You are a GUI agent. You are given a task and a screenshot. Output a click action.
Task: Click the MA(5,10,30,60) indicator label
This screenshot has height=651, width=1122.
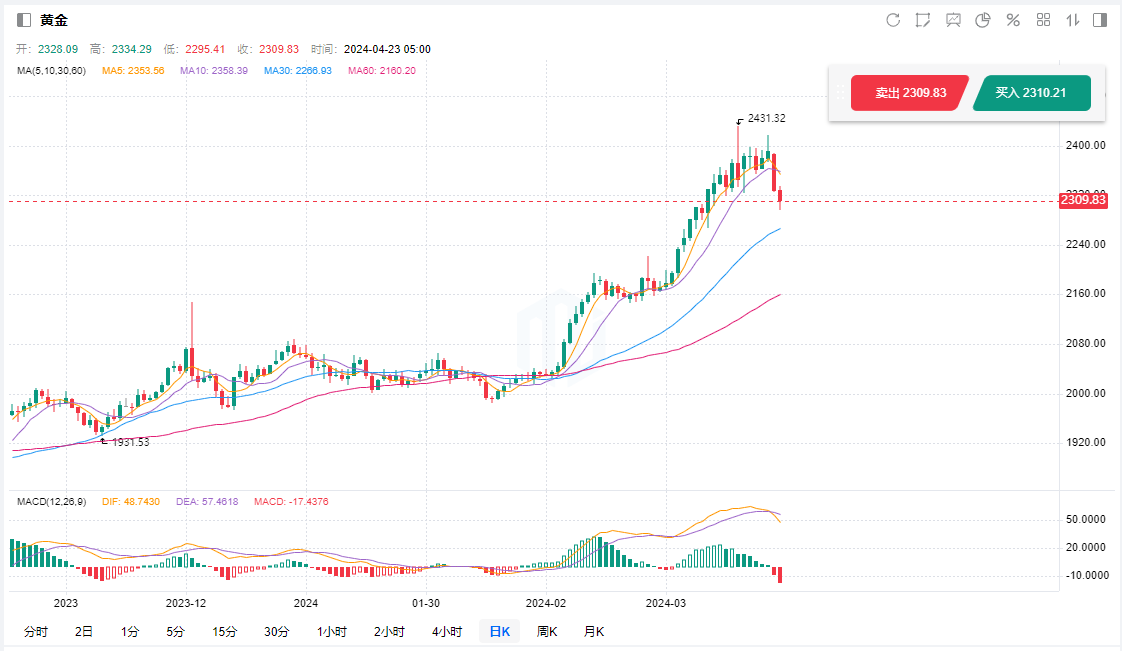point(51,71)
